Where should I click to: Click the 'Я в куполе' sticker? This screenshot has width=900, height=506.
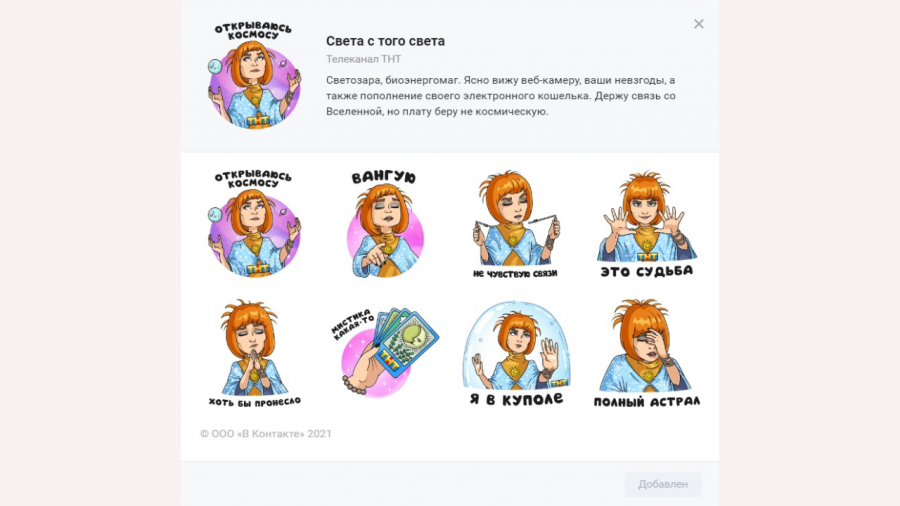[516, 353]
